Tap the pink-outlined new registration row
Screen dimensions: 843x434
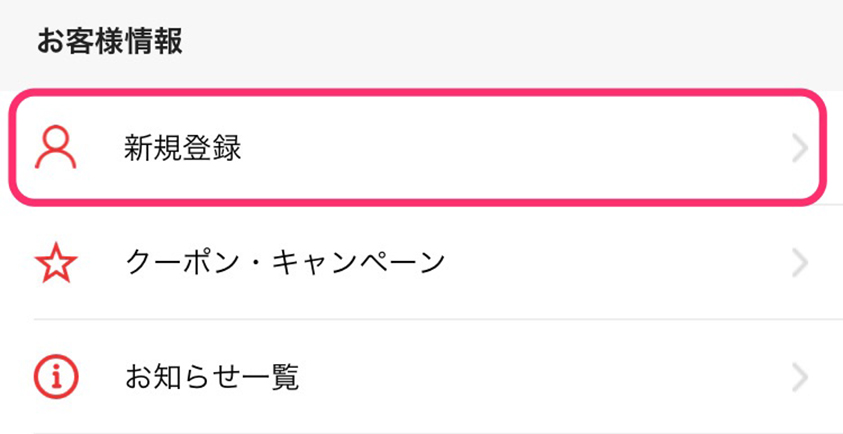coord(417,147)
